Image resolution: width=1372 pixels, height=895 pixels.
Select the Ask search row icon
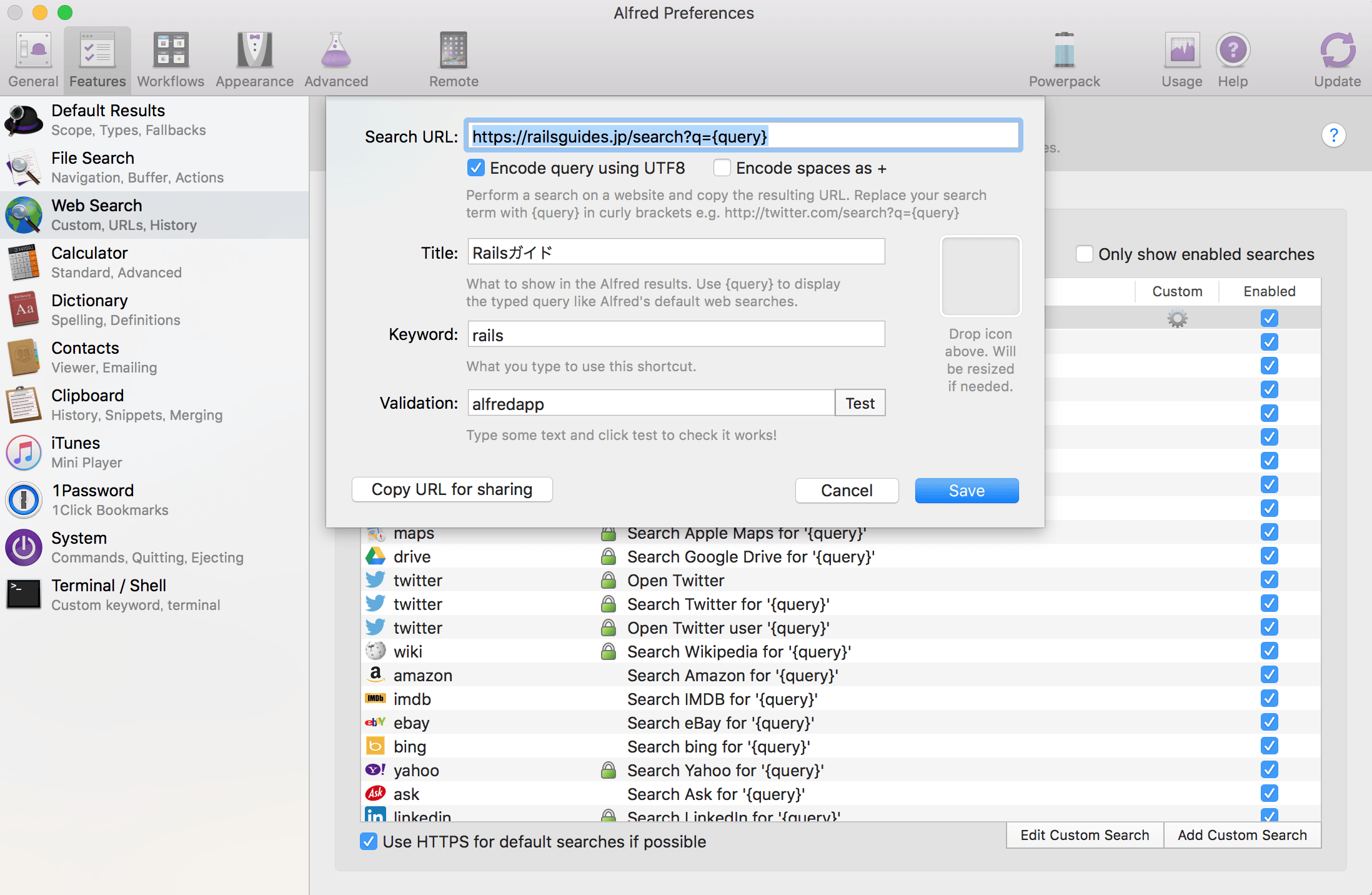375,794
